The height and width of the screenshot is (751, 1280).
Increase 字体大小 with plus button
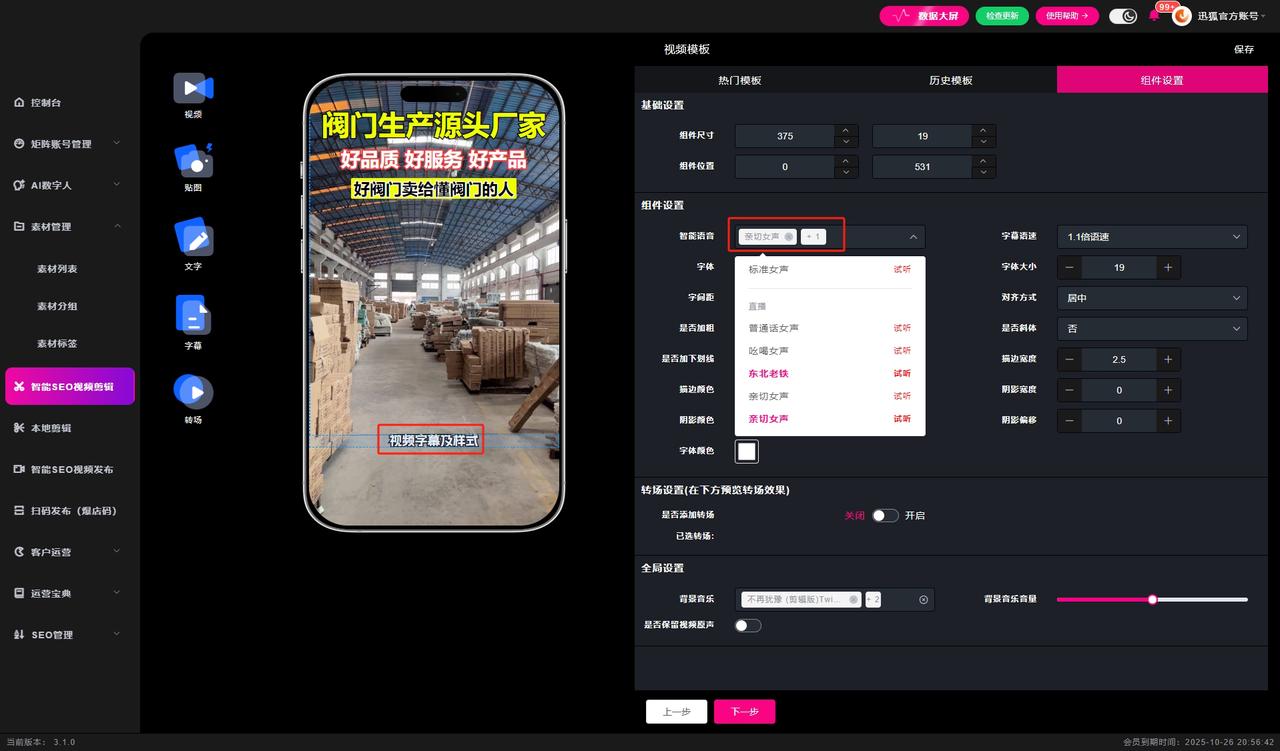coord(1167,267)
